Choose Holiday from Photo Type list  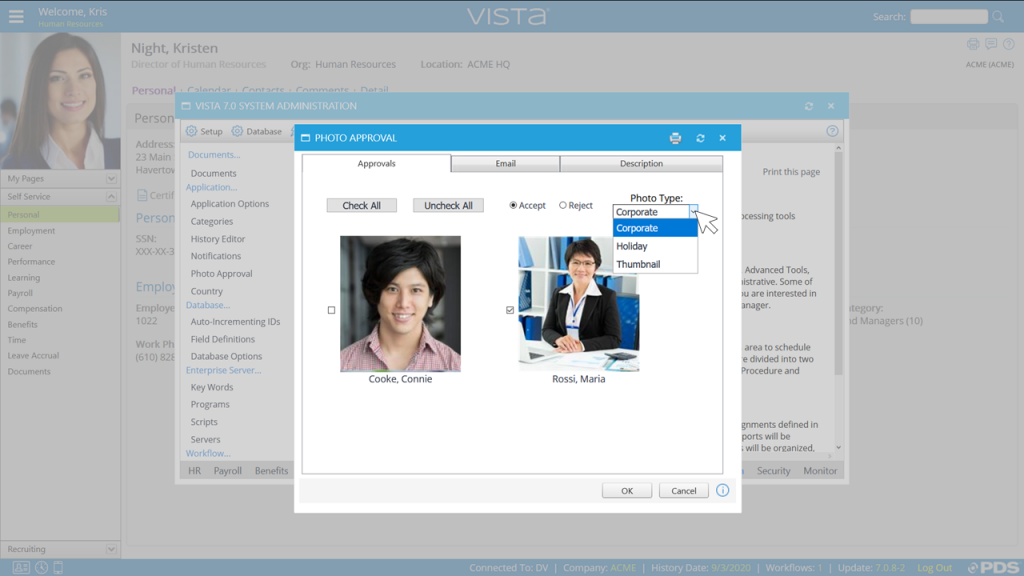click(655, 246)
